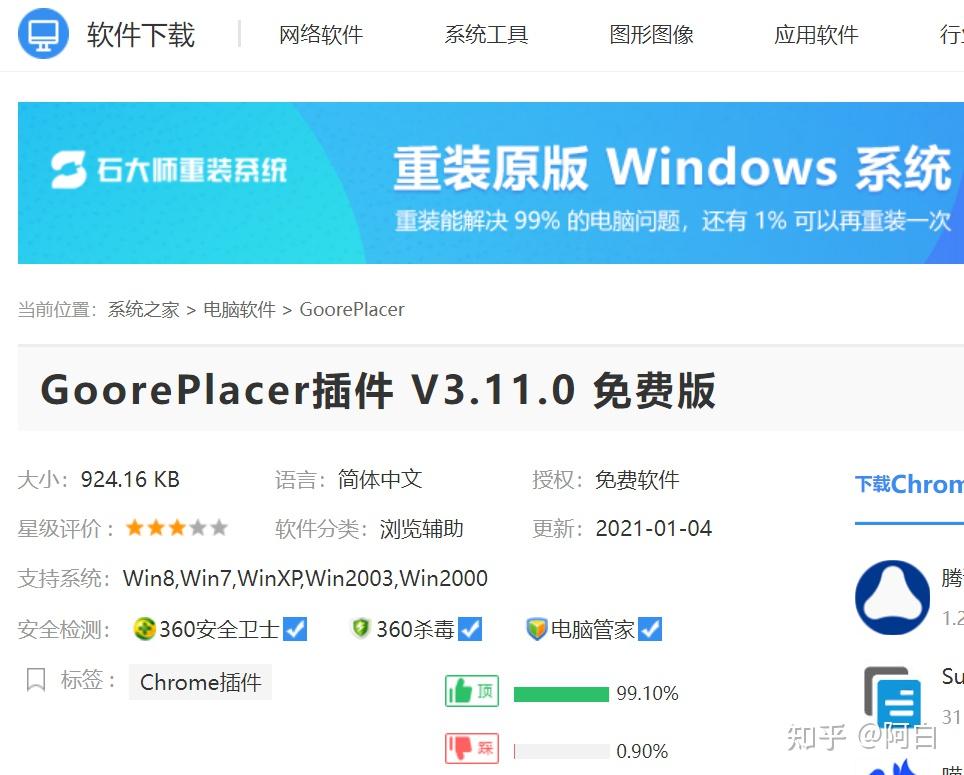Click the green 99.10% approval bar

[561, 694]
